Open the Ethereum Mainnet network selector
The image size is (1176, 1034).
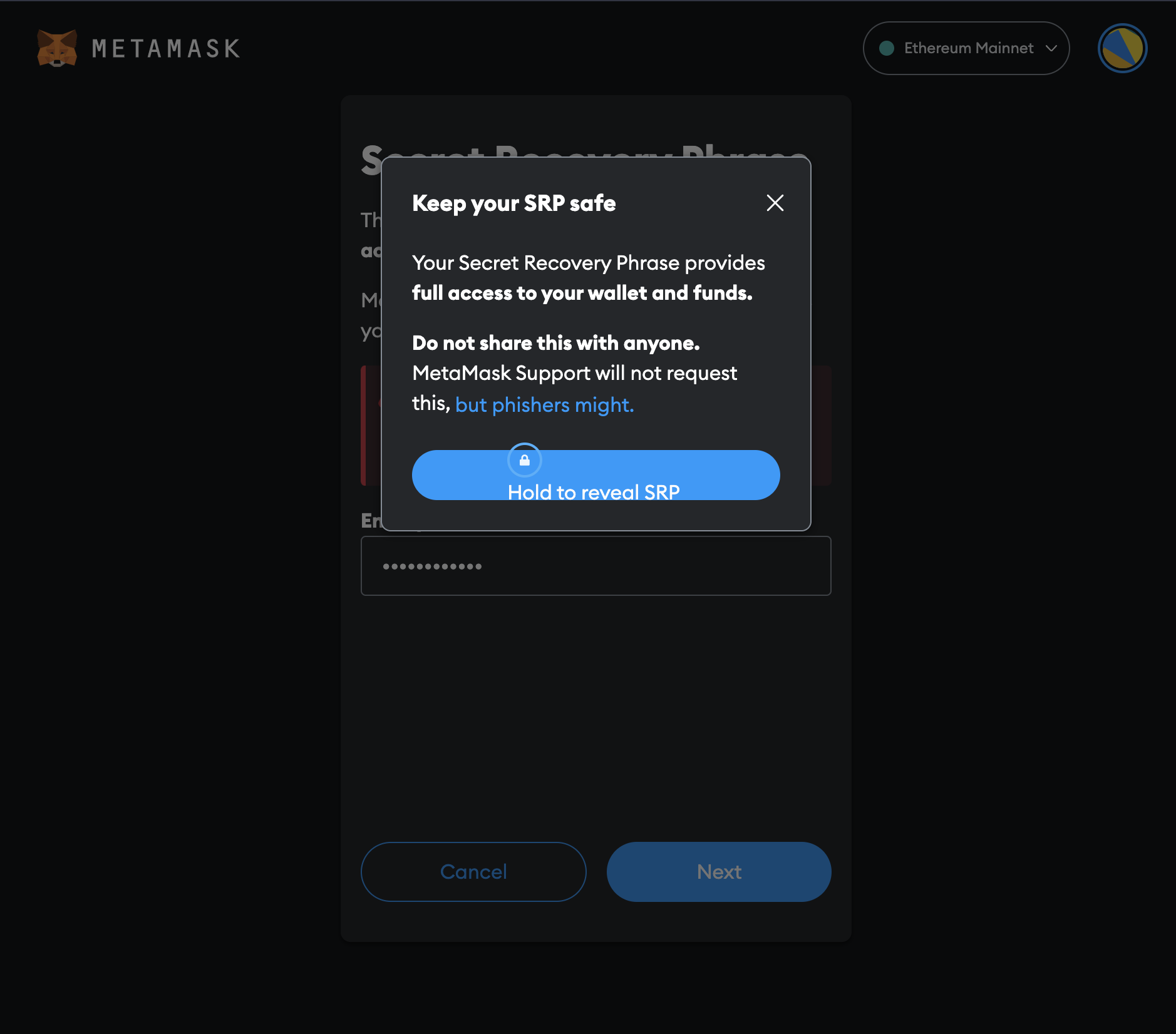(966, 48)
